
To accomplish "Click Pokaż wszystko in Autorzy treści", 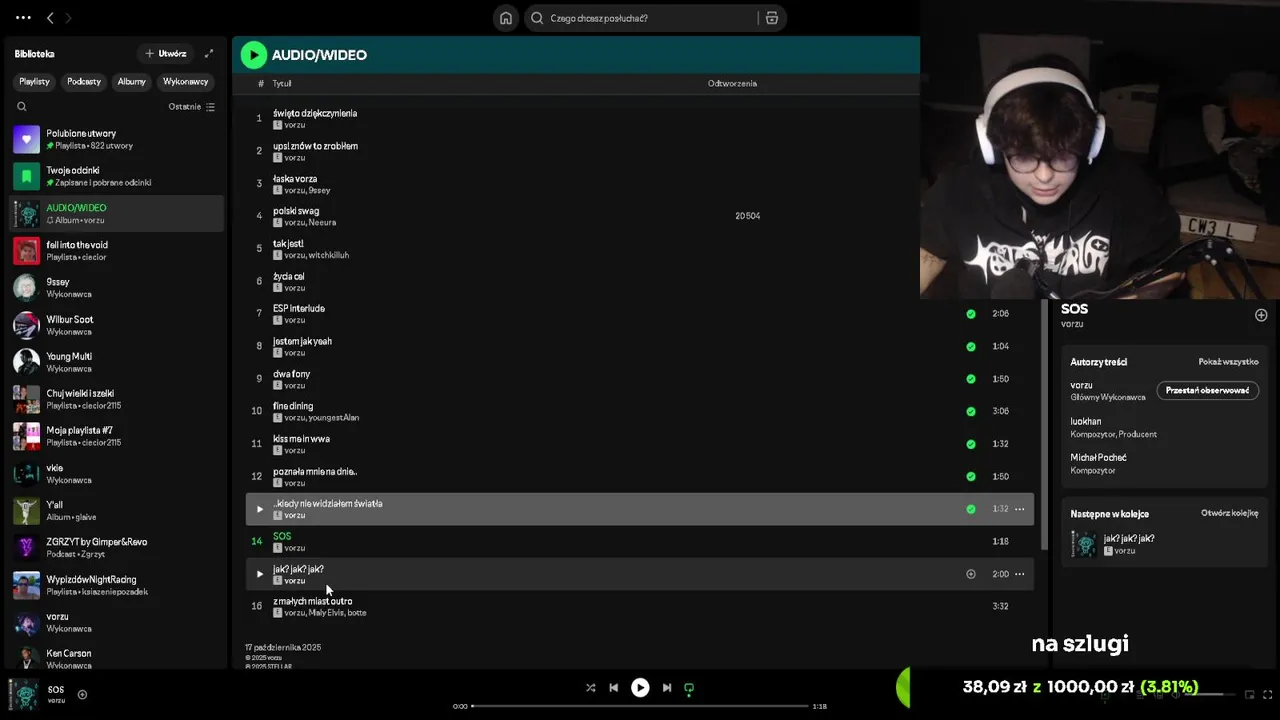I will tap(1228, 362).
